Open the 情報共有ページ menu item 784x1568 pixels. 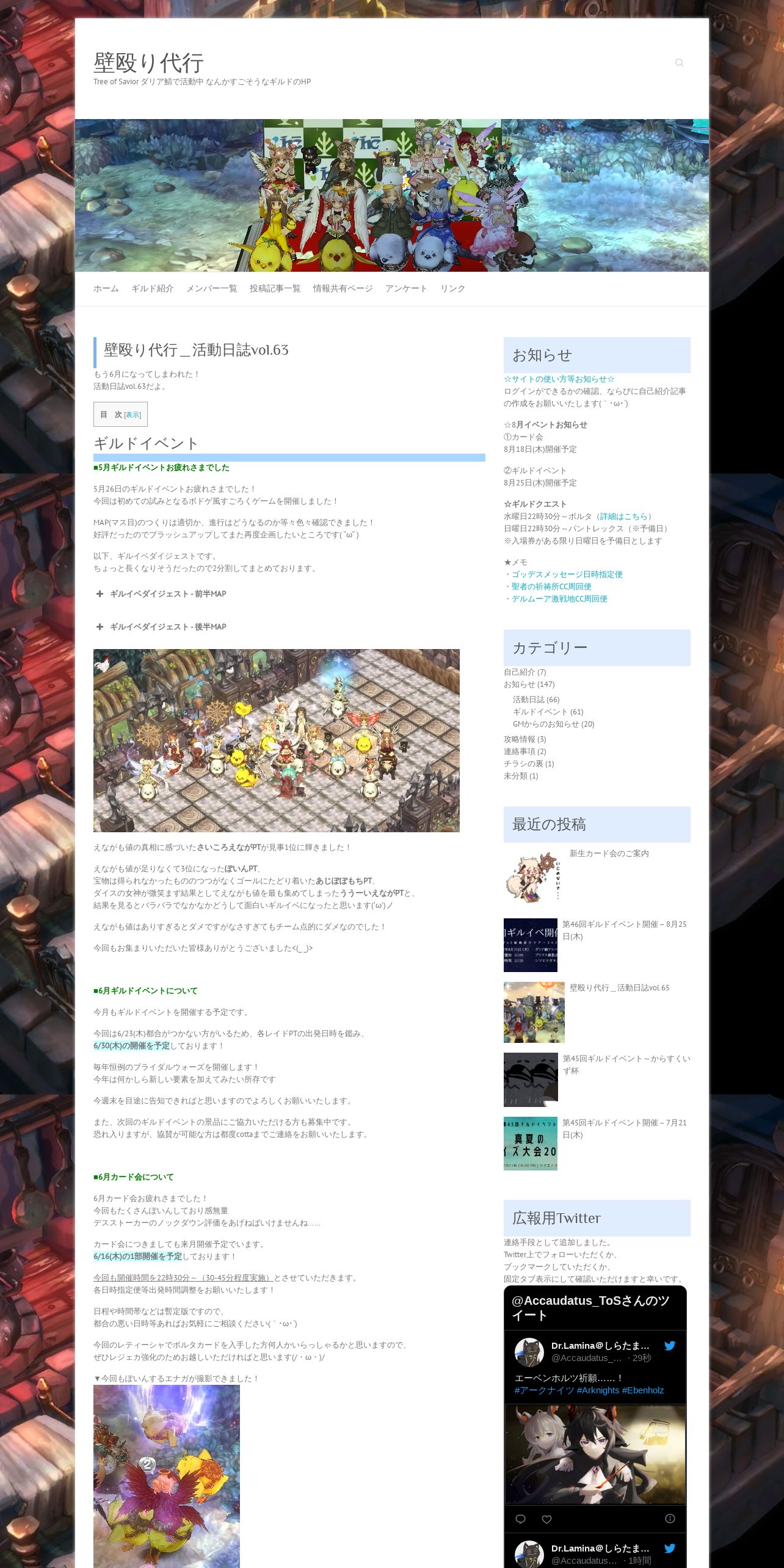pos(343,288)
